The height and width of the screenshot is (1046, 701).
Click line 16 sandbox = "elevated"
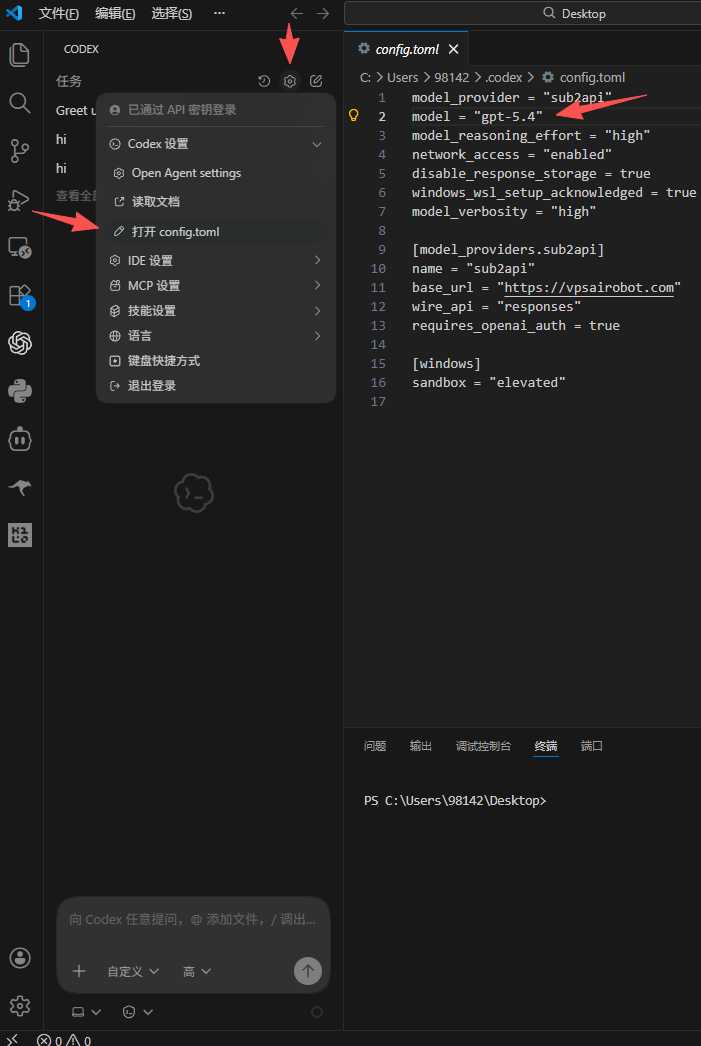[x=489, y=383]
